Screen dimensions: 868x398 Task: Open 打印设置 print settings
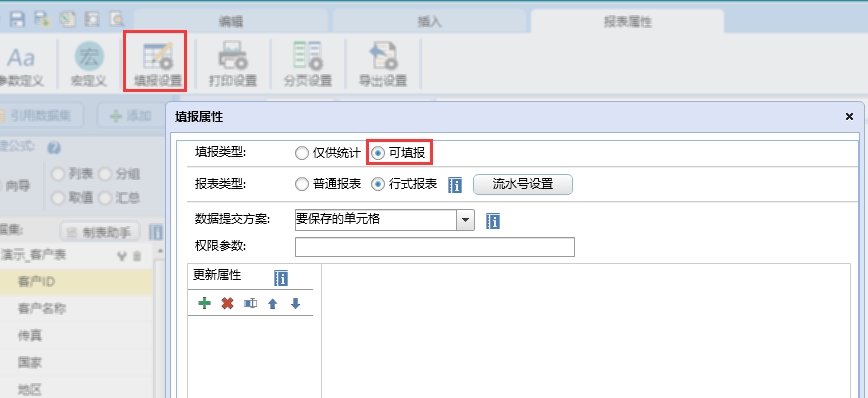(232, 64)
